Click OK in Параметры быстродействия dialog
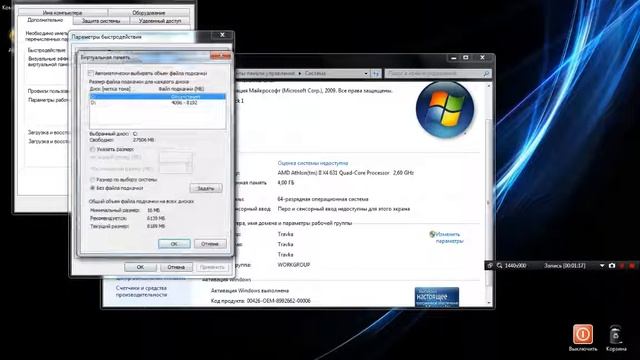The image size is (640, 360). click(140, 267)
